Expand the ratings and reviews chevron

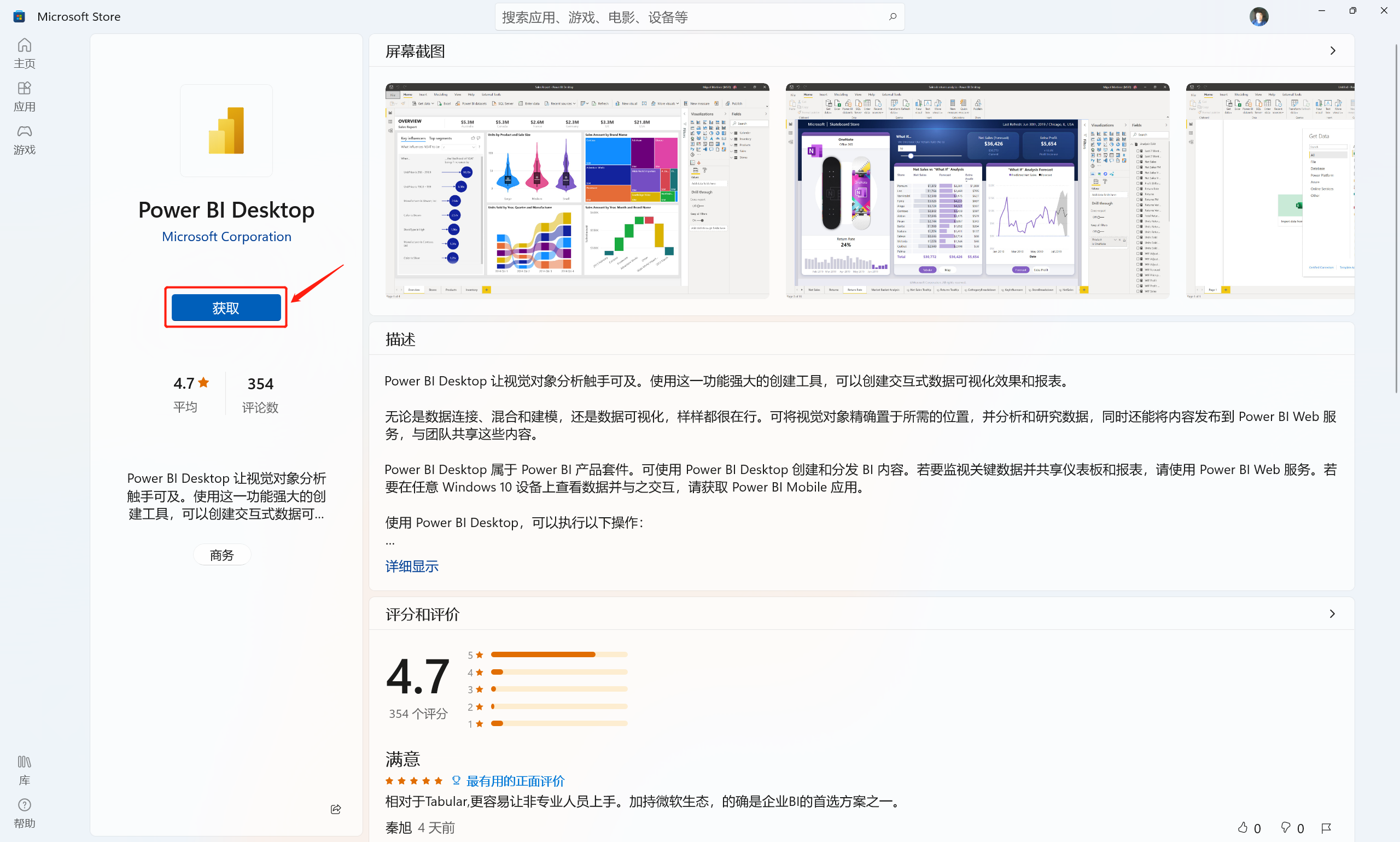1332,614
